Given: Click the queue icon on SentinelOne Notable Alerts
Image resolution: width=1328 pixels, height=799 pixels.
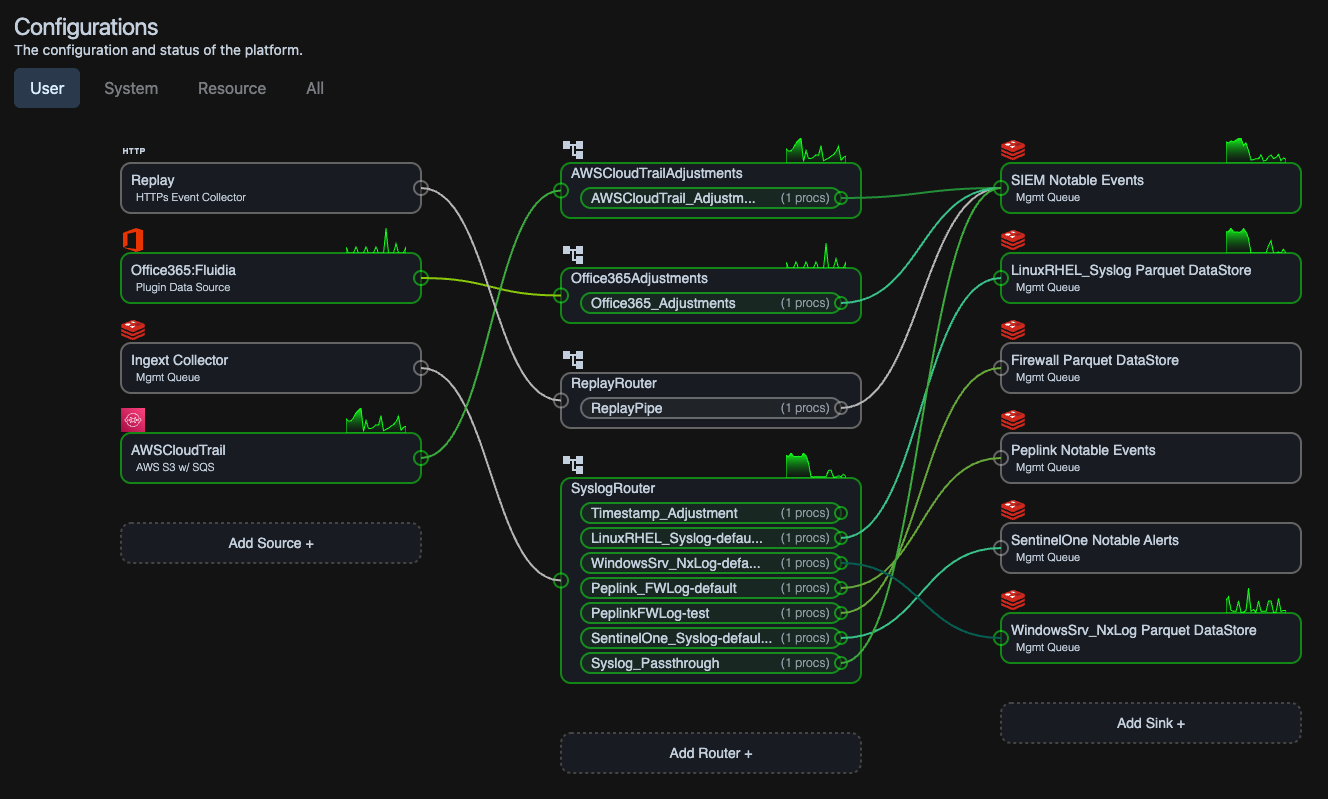Looking at the screenshot, I should (x=1013, y=510).
